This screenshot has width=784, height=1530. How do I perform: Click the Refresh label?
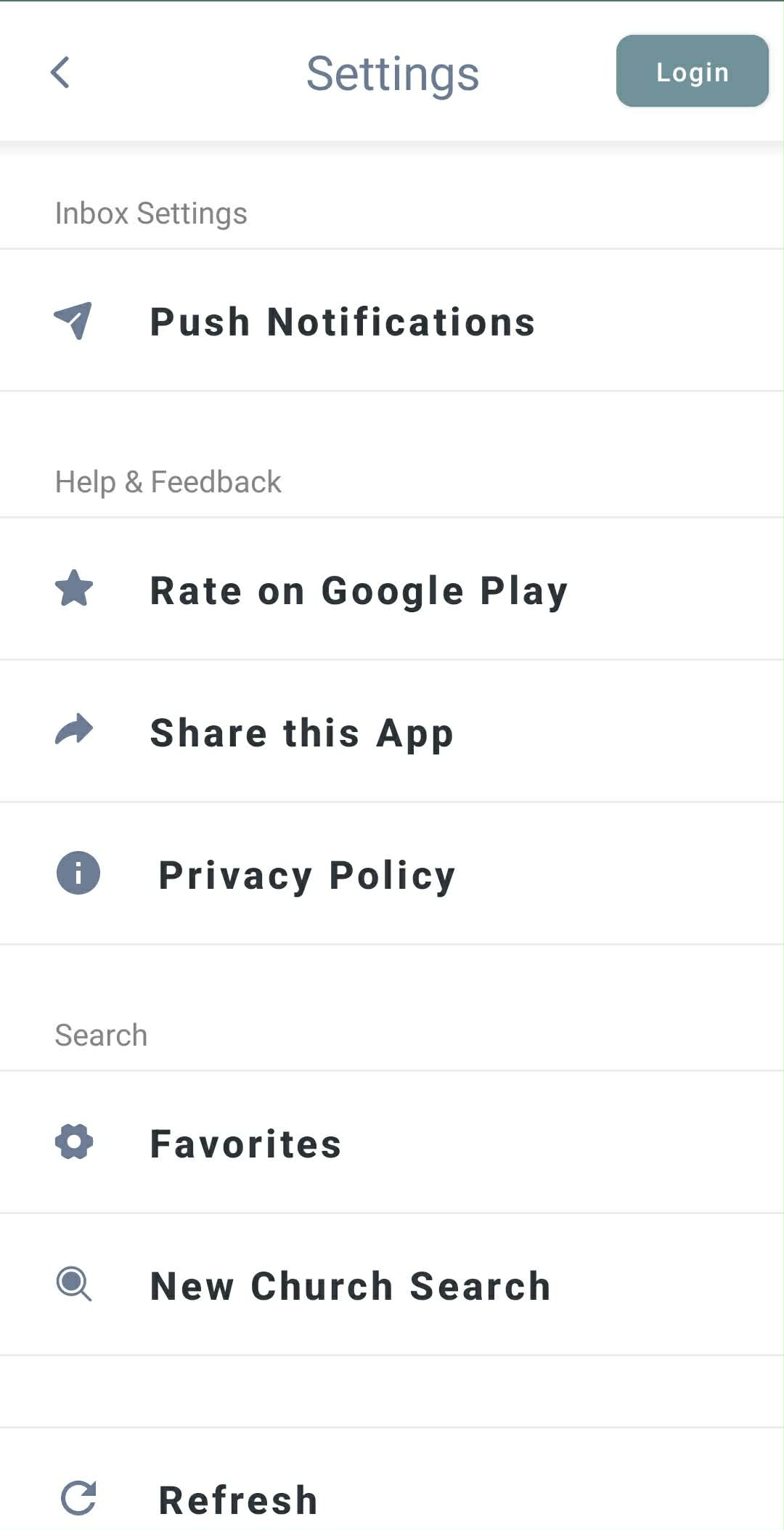tap(238, 1500)
